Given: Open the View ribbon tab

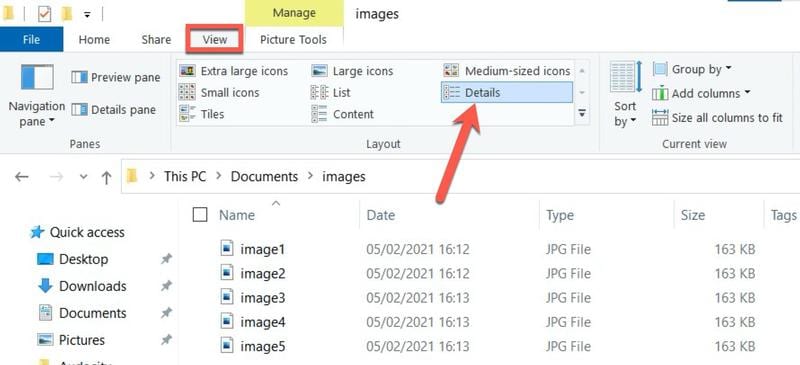Looking at the screenshot, I should tap(214, 39).
